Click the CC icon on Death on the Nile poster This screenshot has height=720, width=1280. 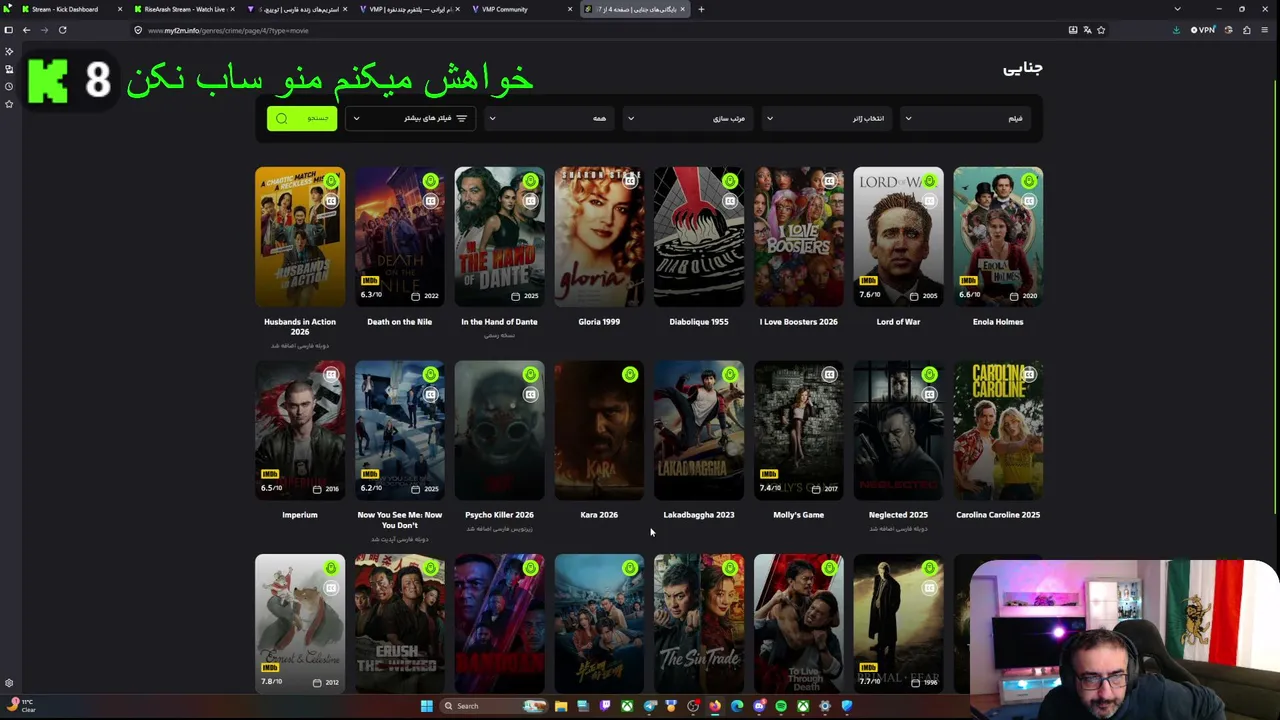[431, 201]
